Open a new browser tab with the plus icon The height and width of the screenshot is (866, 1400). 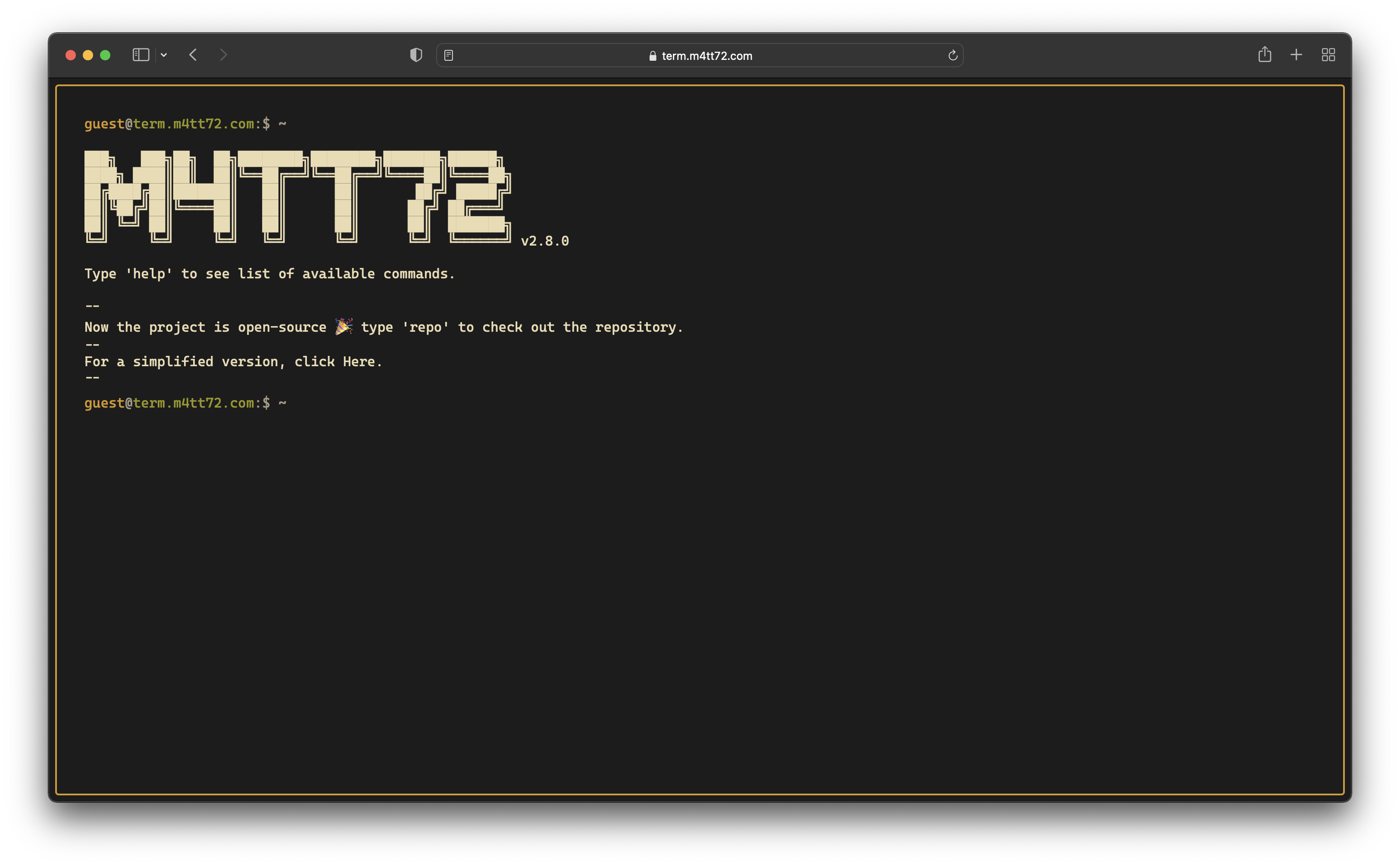tap(1296, 54)
